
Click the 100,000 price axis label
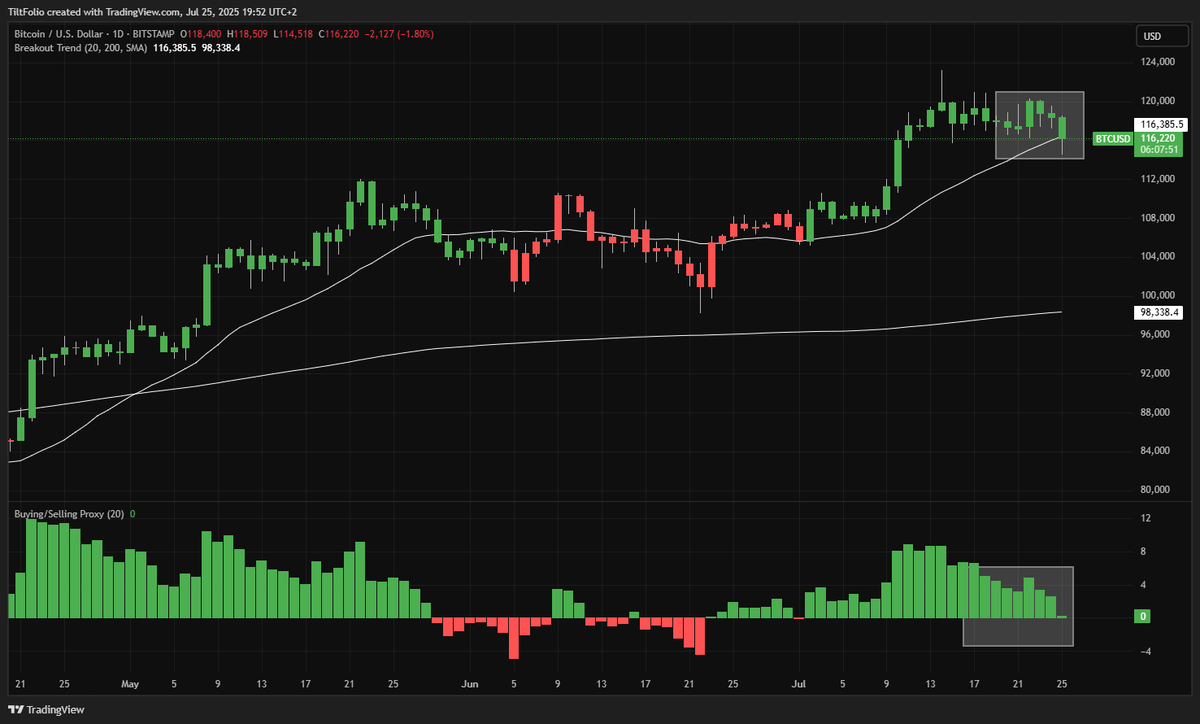point(1157,296)
